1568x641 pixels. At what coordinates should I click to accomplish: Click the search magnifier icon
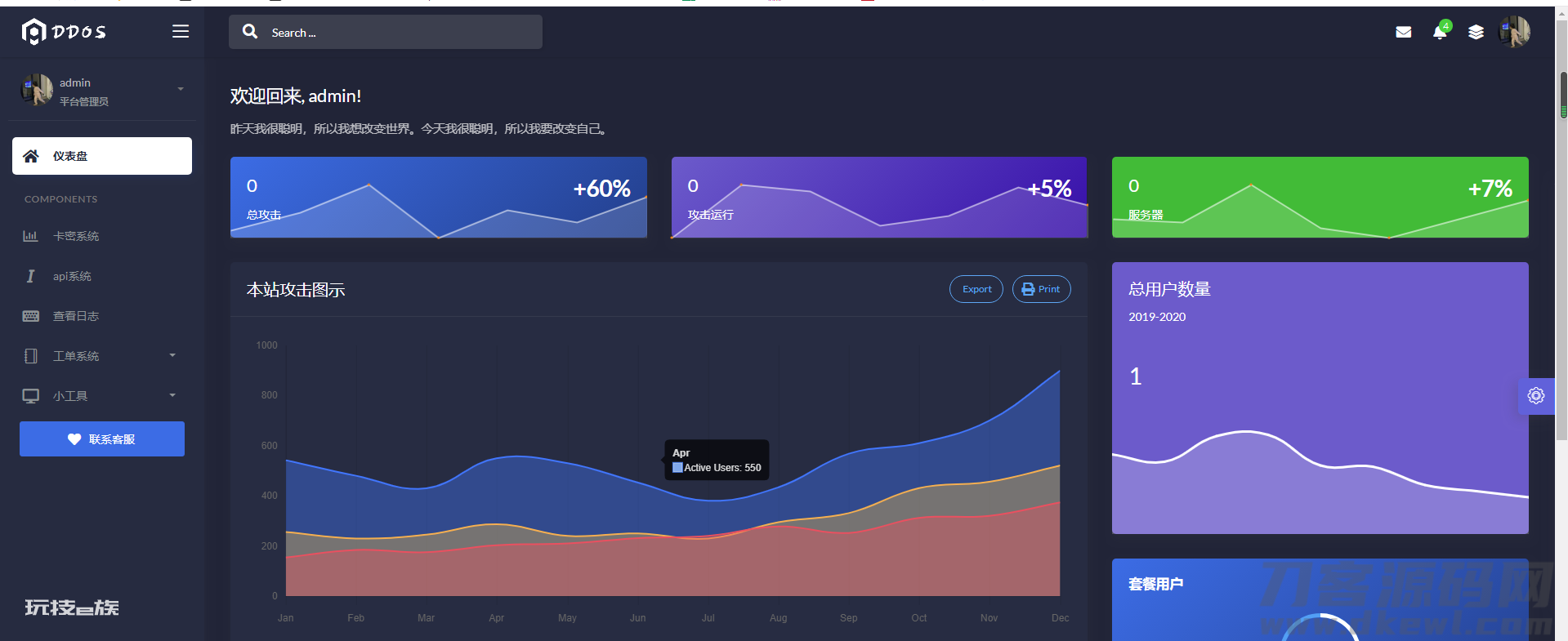coord(250,32)
